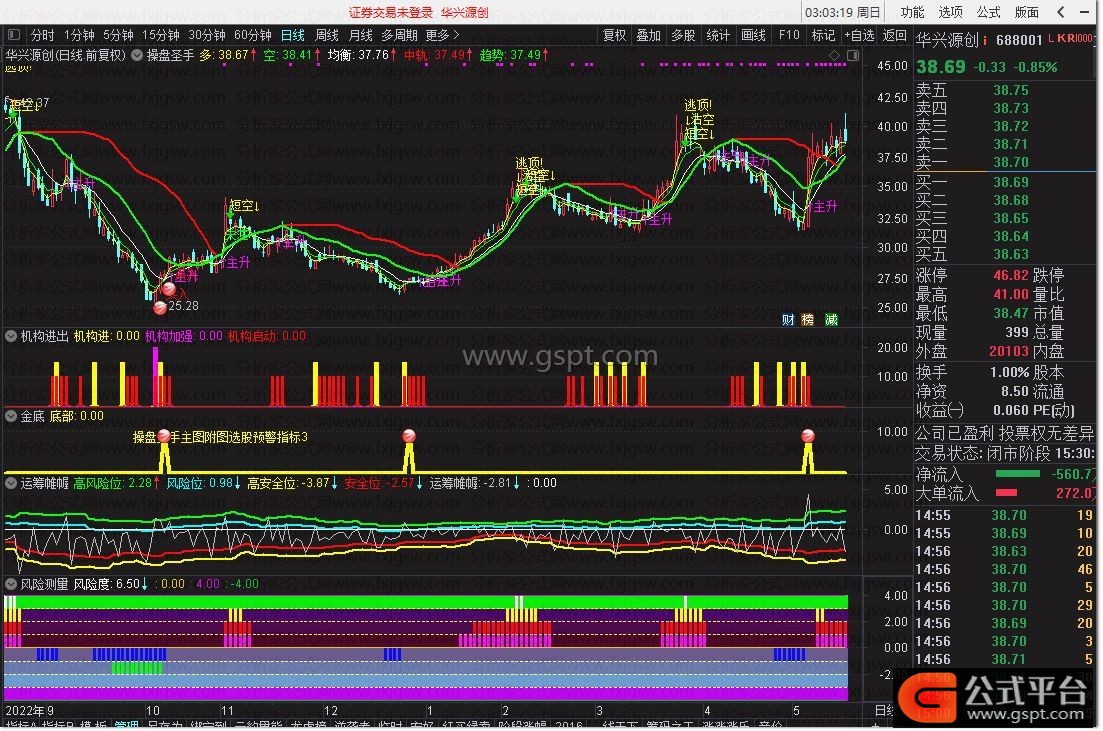Screen dimensions: 1103x731
Task: Select the 卖一 38.70 order row
Action: pyautogui.click(x=1005, y=162)
